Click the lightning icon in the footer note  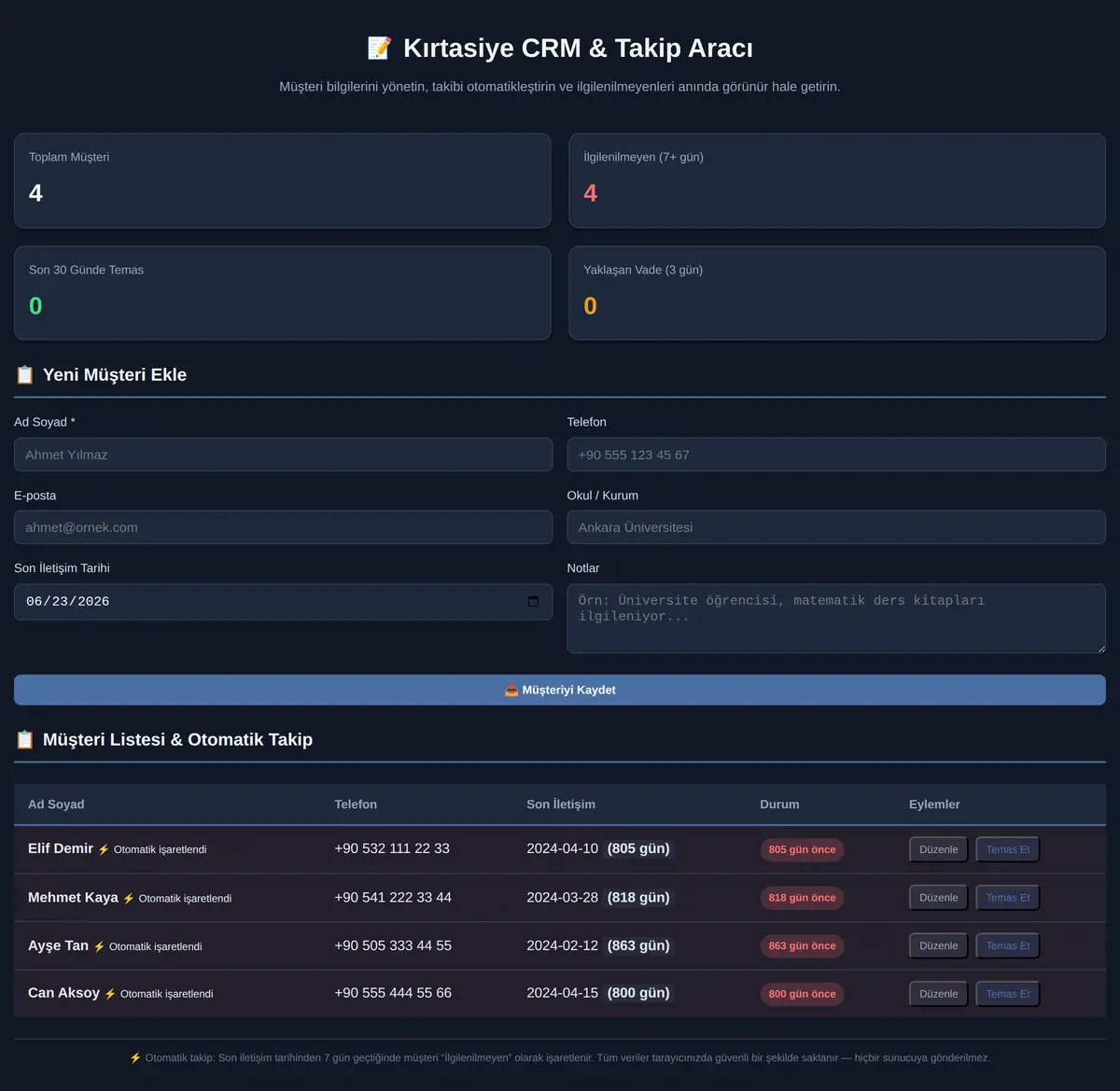[135, 1057]
